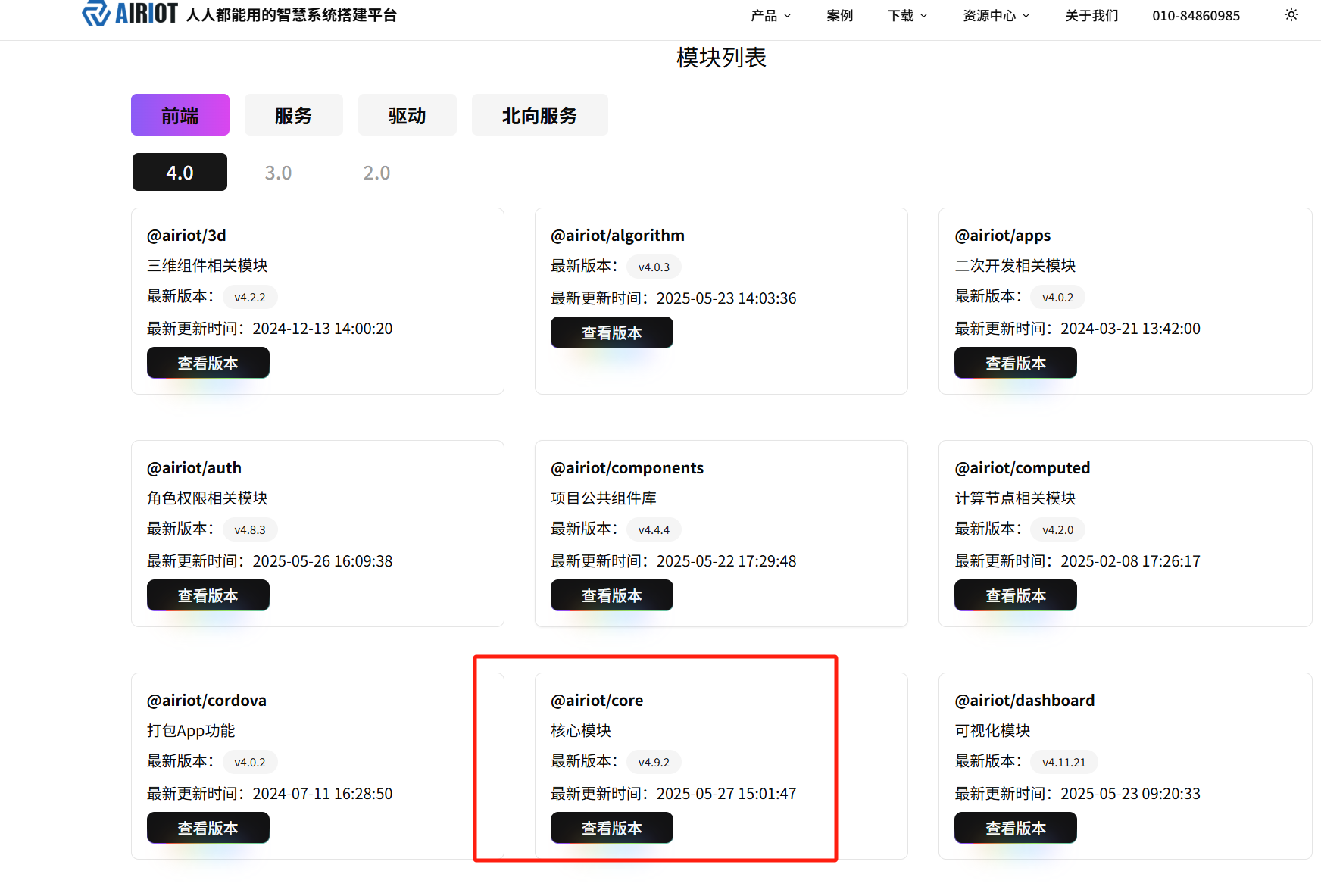The width and height of the screenshot is (1321, 896).
Task: Click the 核心模块 description
Action: point(581,731)
